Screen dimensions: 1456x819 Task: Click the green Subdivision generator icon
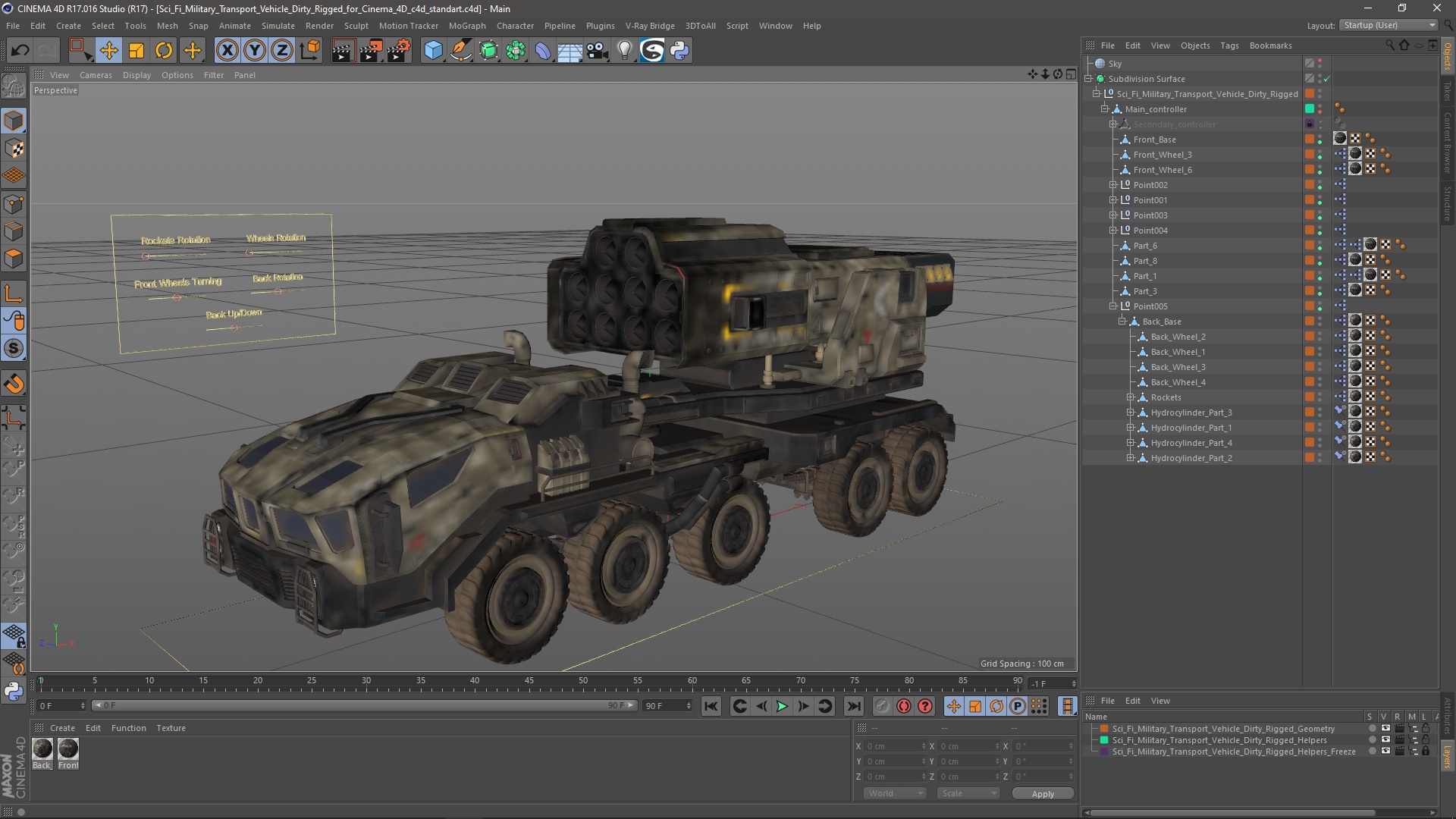pos(488,51)
